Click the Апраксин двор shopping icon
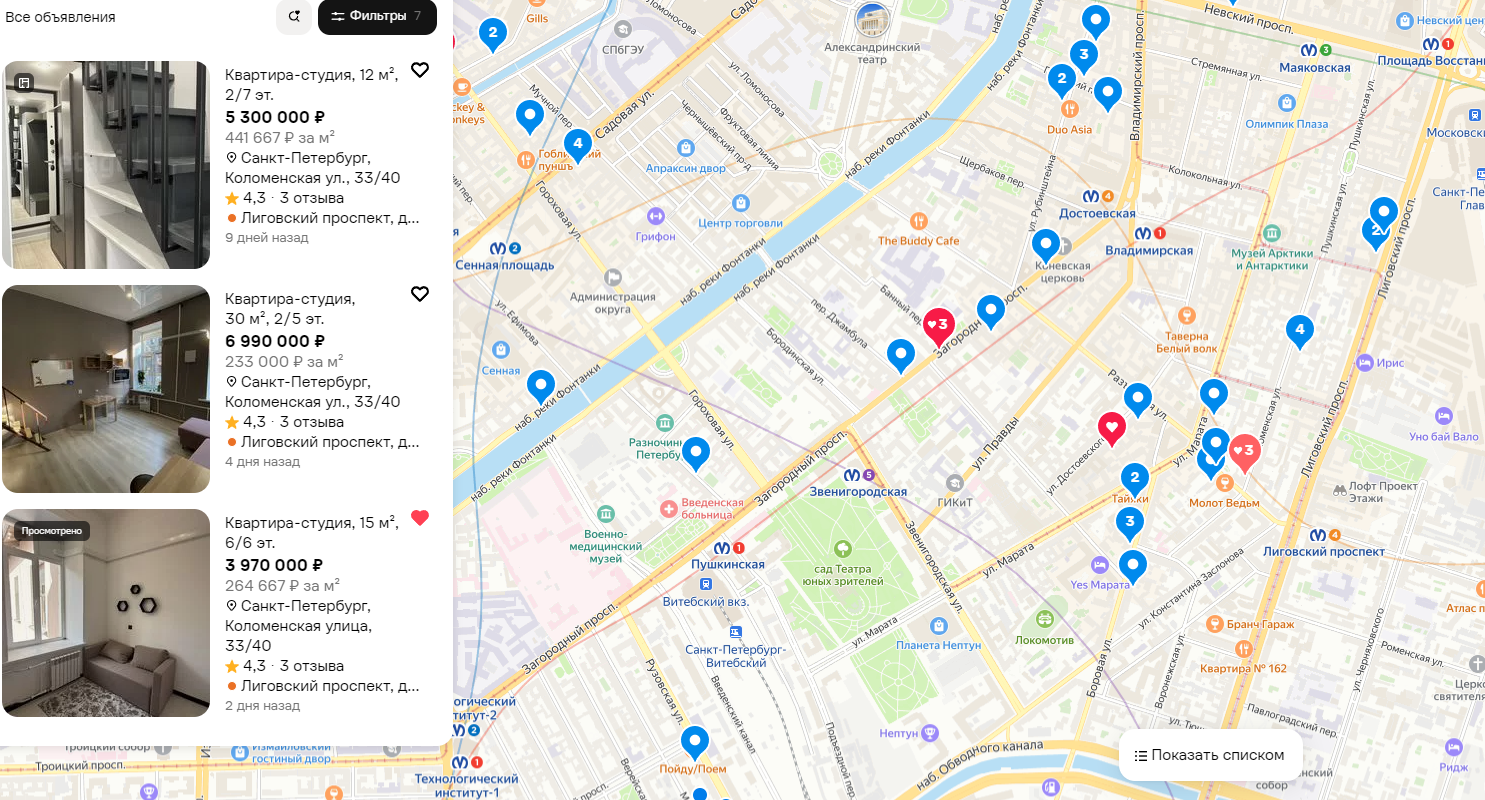 point(685,147)
